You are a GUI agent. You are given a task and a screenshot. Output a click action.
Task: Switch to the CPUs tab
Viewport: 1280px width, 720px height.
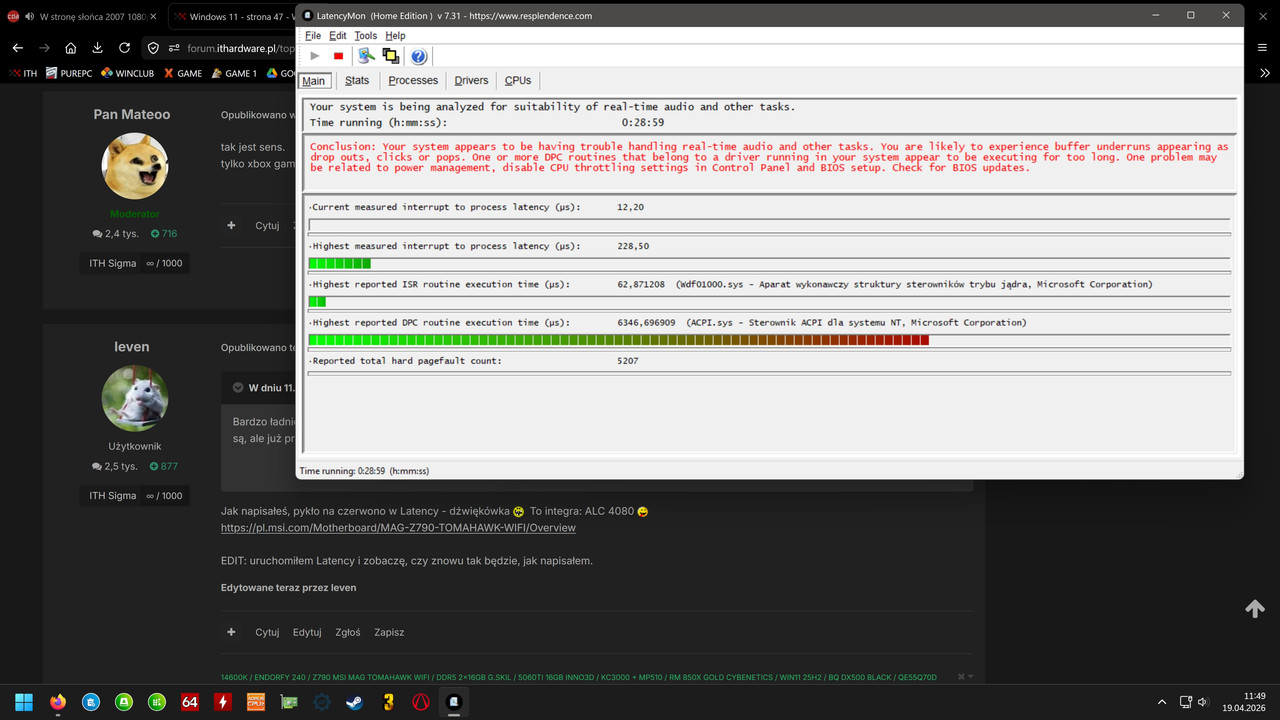coord(518,81)
